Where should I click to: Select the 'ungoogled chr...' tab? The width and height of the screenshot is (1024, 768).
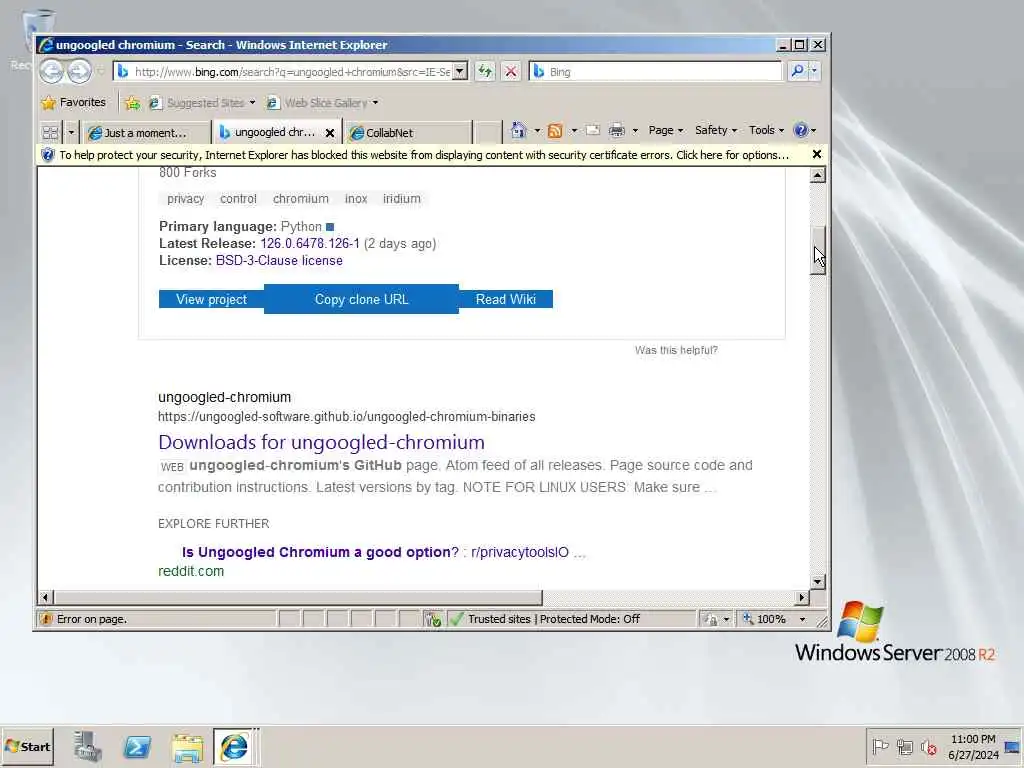click(x=270, y=133)
